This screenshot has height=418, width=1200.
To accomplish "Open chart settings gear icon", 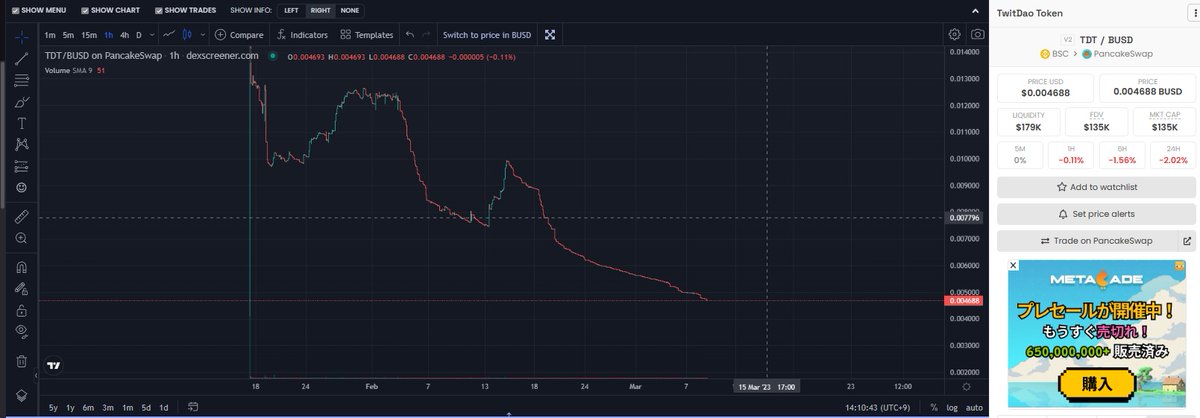I will [x=954, y=34].
